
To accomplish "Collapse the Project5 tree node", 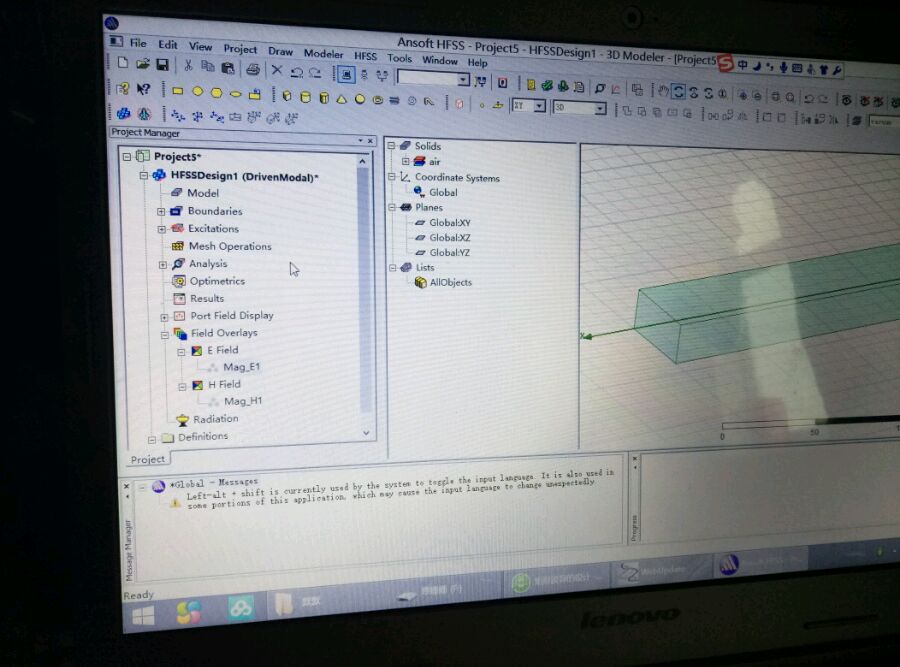I will point(127,157).
